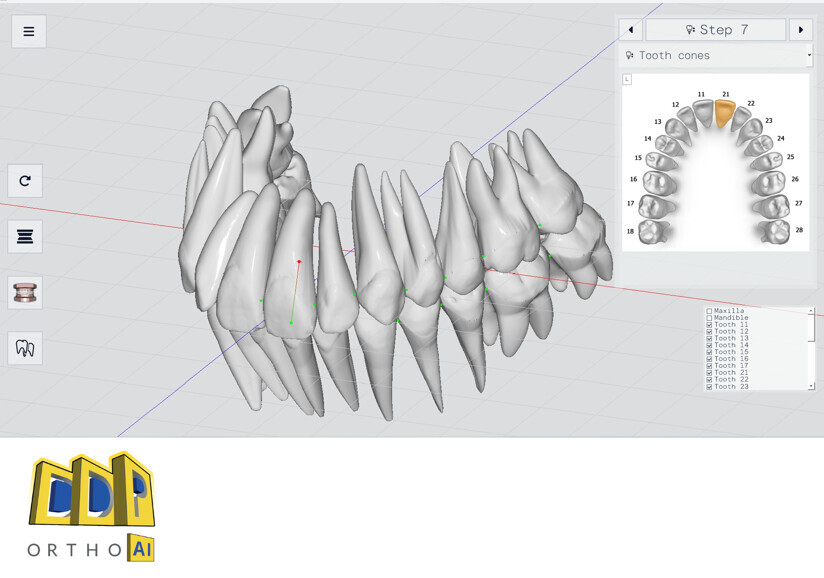Click the small L corner icon
This screenshot has width=824, height=578.
[627, 80]
